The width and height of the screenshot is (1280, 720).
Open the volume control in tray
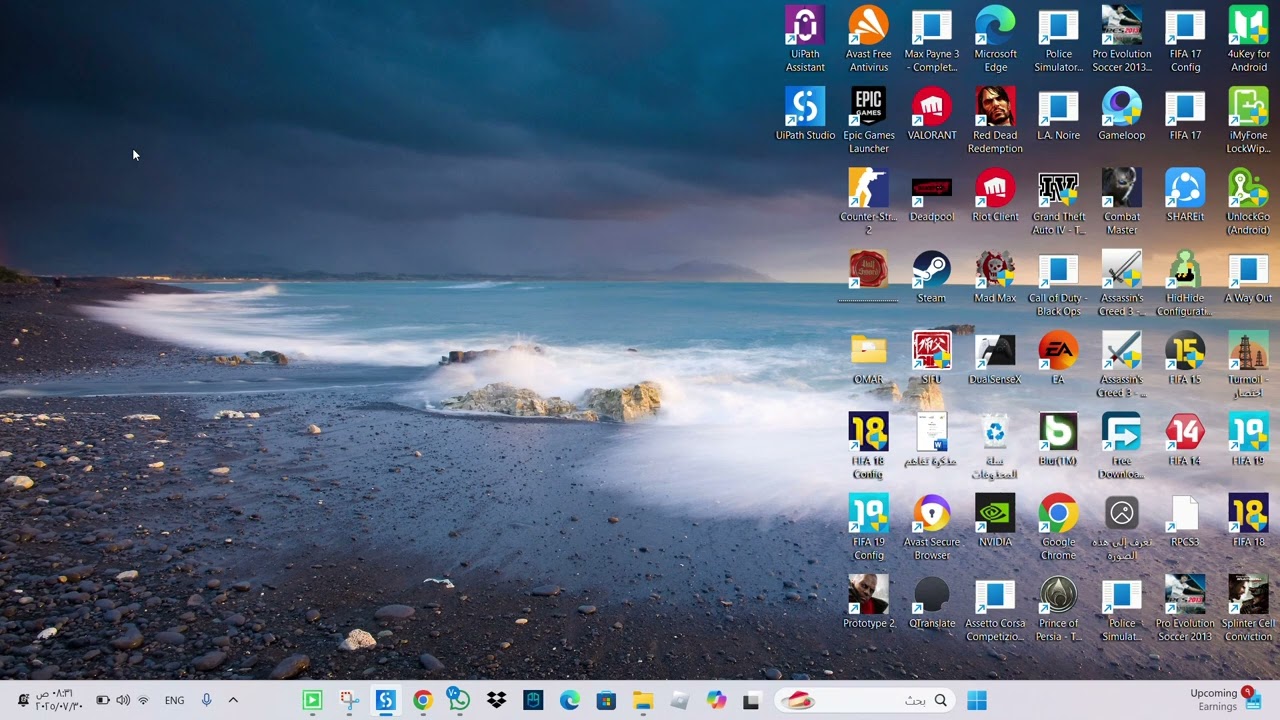(x=122, y=700)
